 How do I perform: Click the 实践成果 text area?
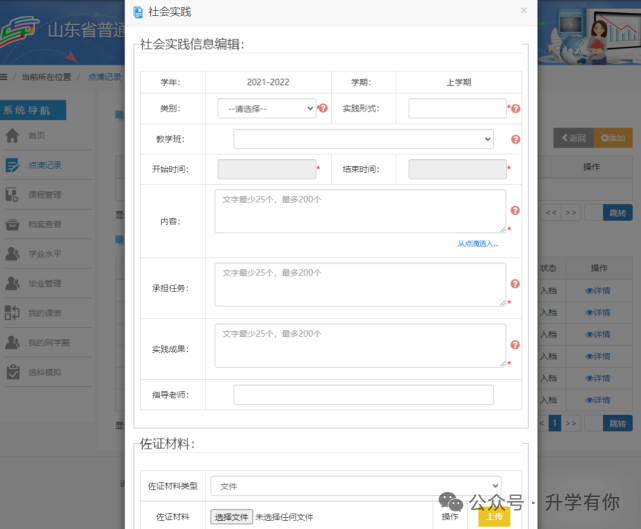pos(360,345)
